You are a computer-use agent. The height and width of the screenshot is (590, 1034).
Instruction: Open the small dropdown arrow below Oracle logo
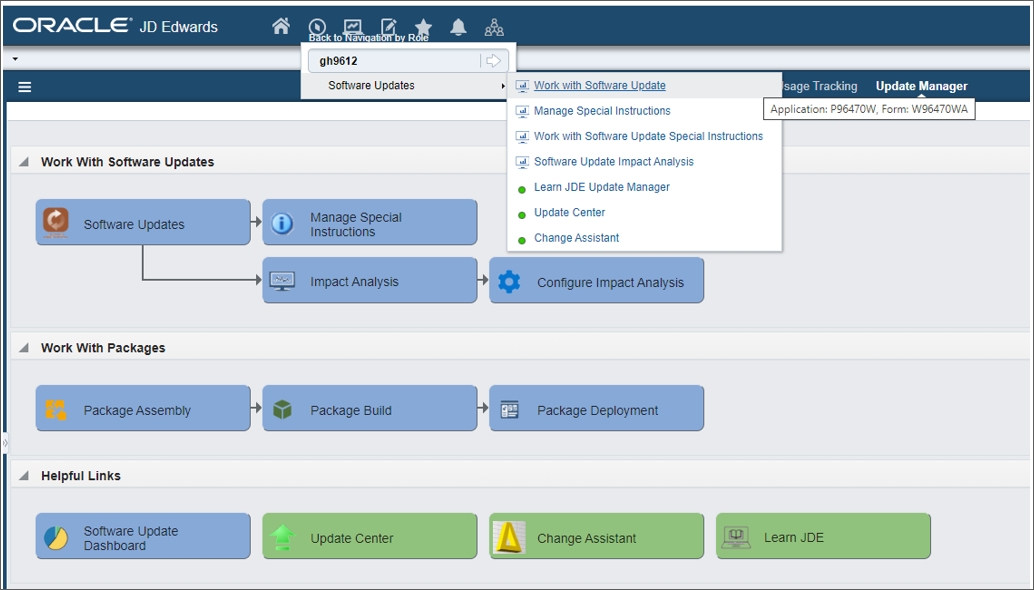[15, 59]
